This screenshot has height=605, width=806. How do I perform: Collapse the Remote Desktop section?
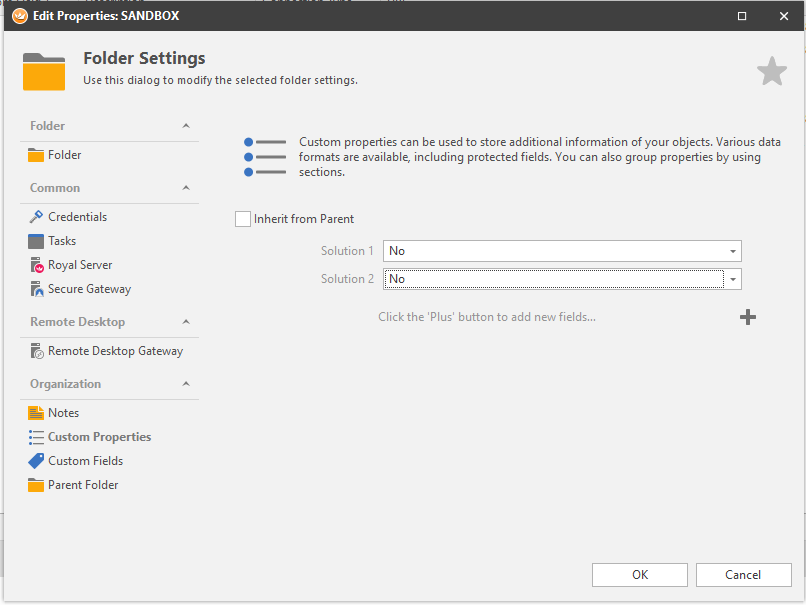tap(186, 322)
